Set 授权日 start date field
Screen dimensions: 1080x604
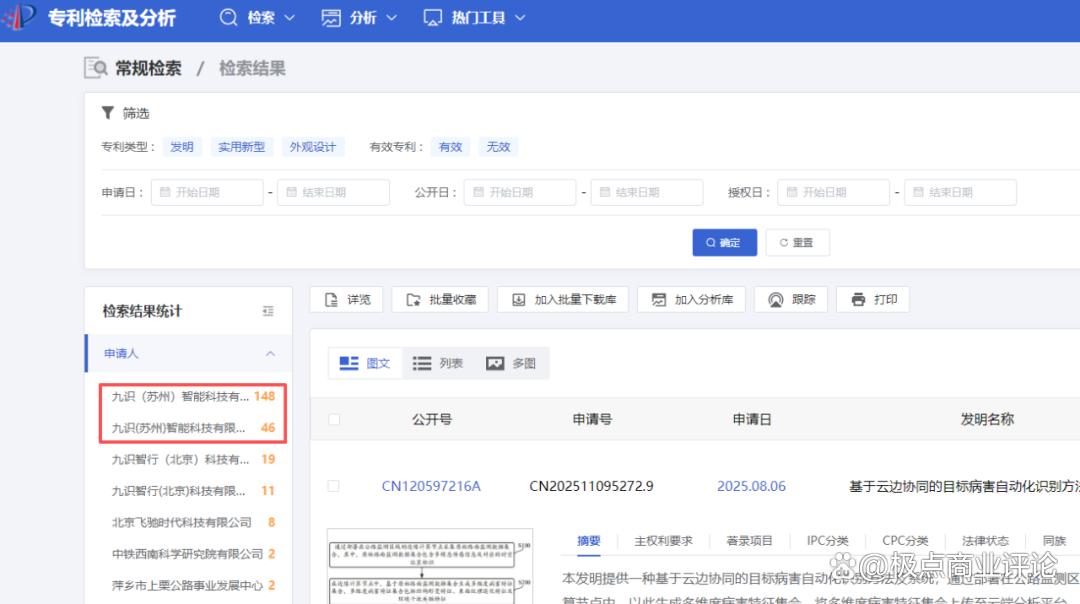click(x=833, y=192)
